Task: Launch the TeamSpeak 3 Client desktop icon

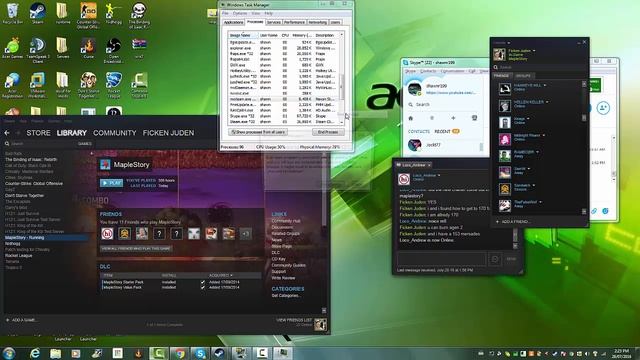Action: pos(38,50)
